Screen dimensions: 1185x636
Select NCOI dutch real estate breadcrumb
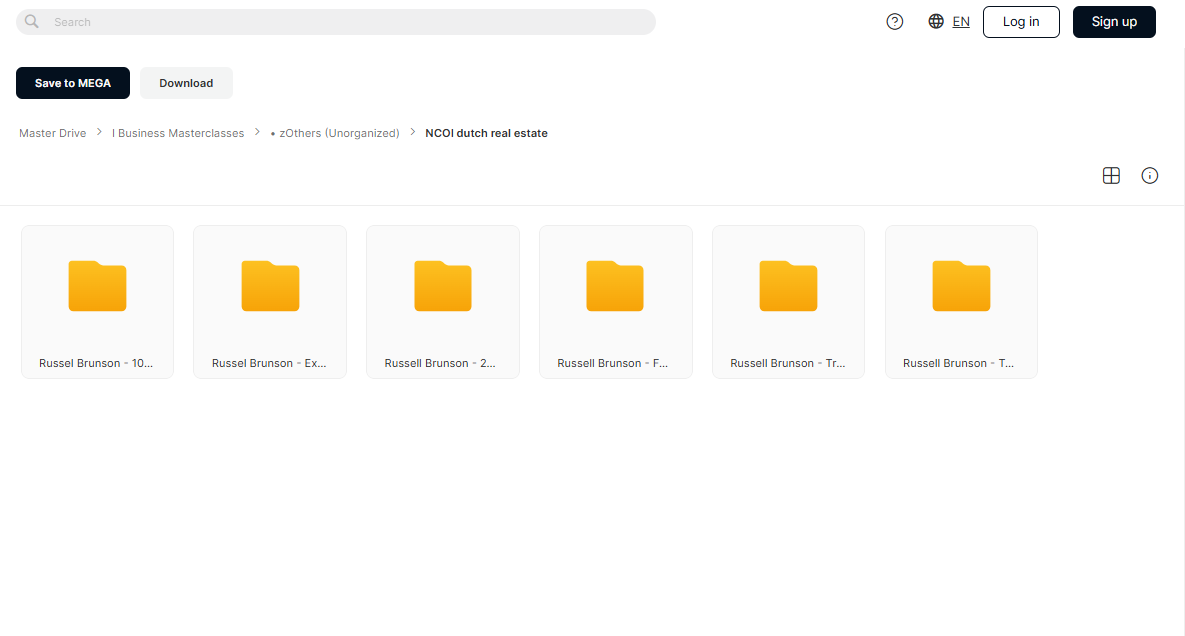(x=487, y=133)
